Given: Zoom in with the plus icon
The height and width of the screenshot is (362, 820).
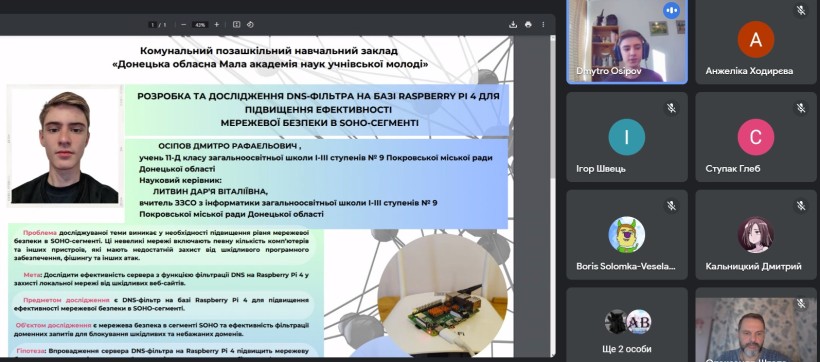Looking at the screenshot, I should 217,25.
